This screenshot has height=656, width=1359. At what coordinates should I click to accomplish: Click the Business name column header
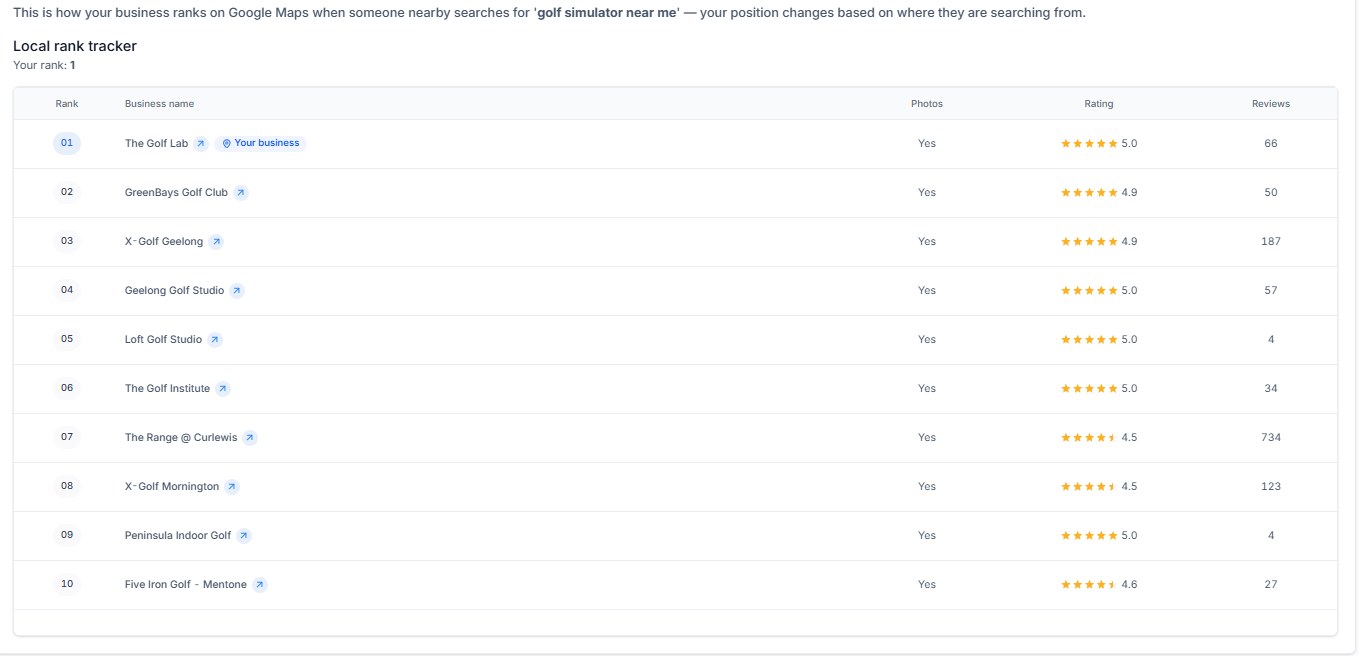click(159, 104)
